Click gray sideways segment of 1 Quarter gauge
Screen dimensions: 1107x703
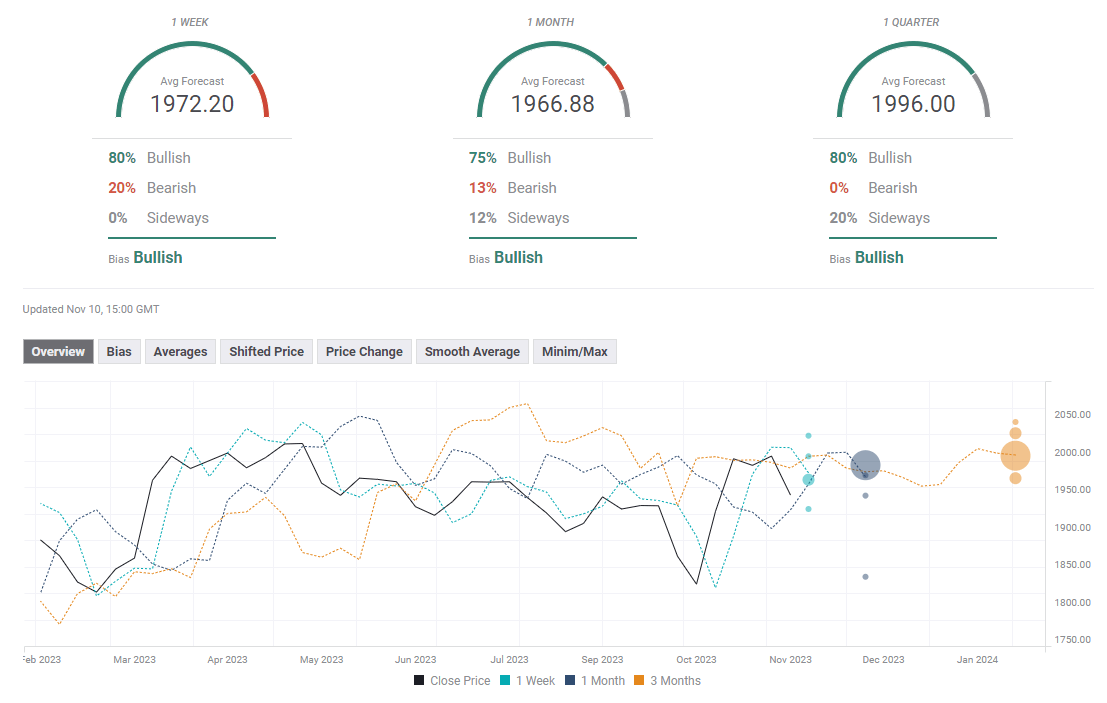tap(982, 93)
